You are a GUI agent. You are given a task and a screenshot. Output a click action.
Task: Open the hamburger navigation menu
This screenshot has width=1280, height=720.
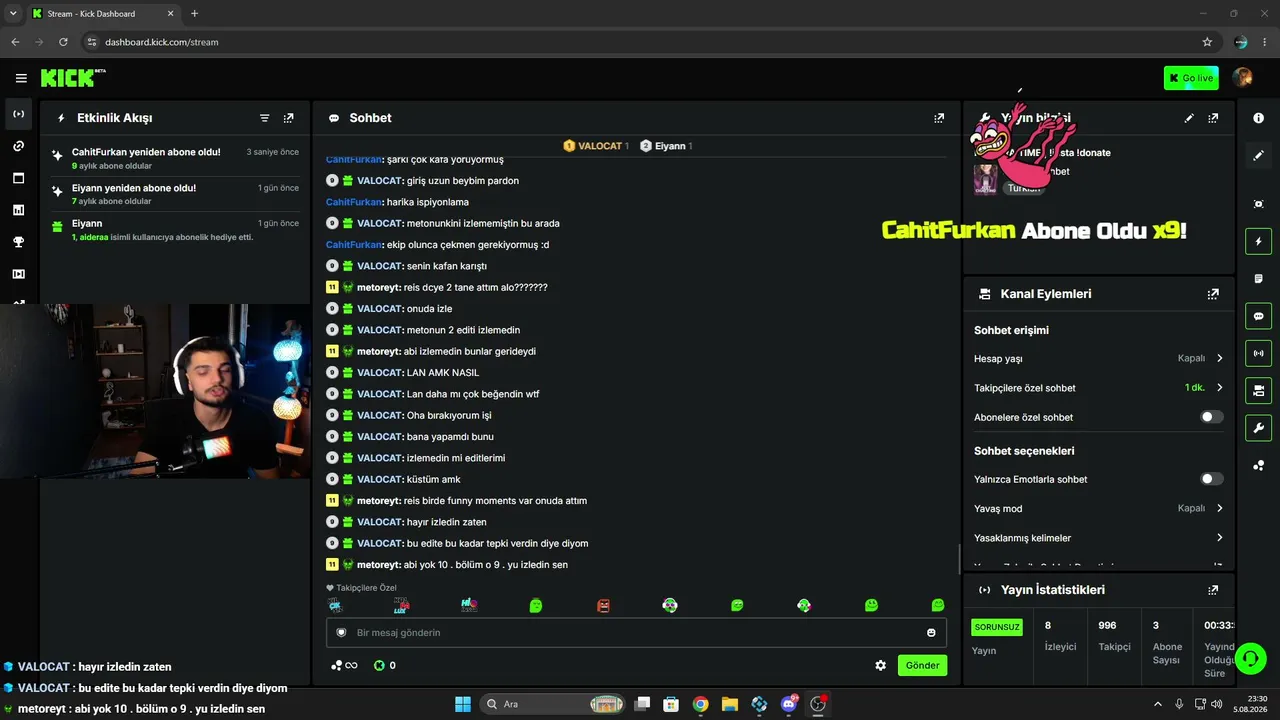[21, 78]
